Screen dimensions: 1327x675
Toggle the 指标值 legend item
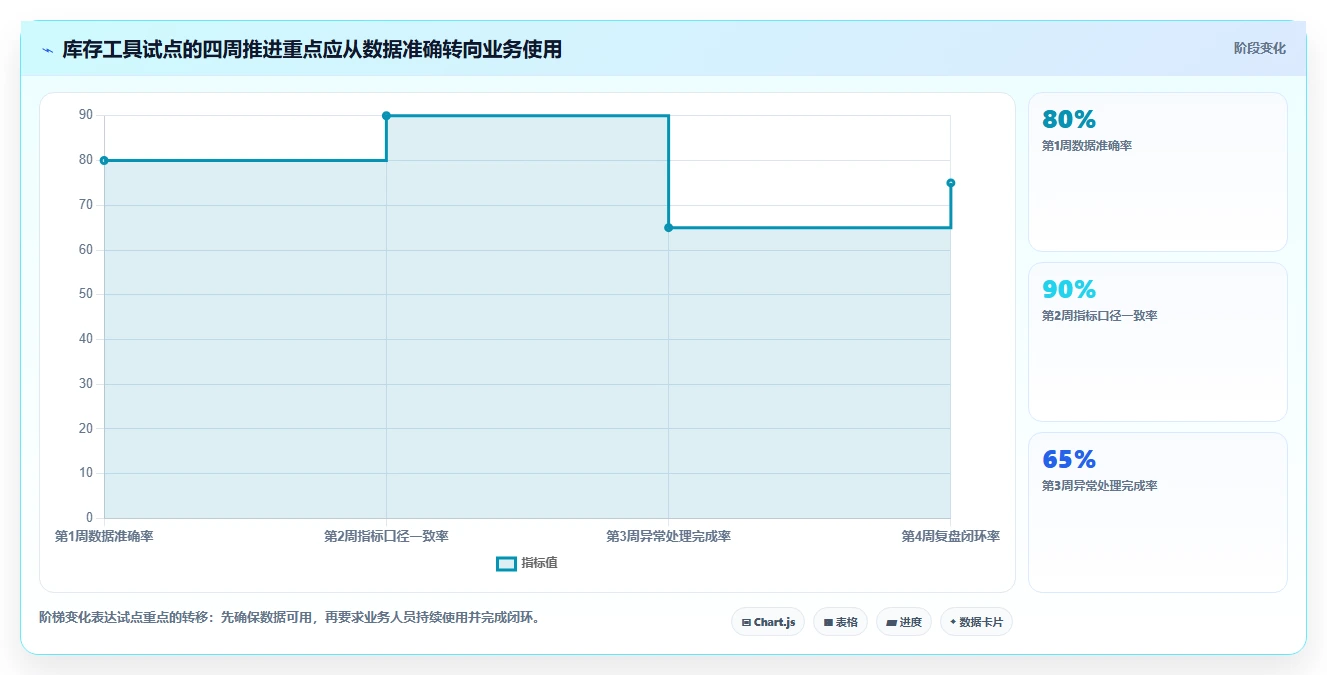click(527, 563)
